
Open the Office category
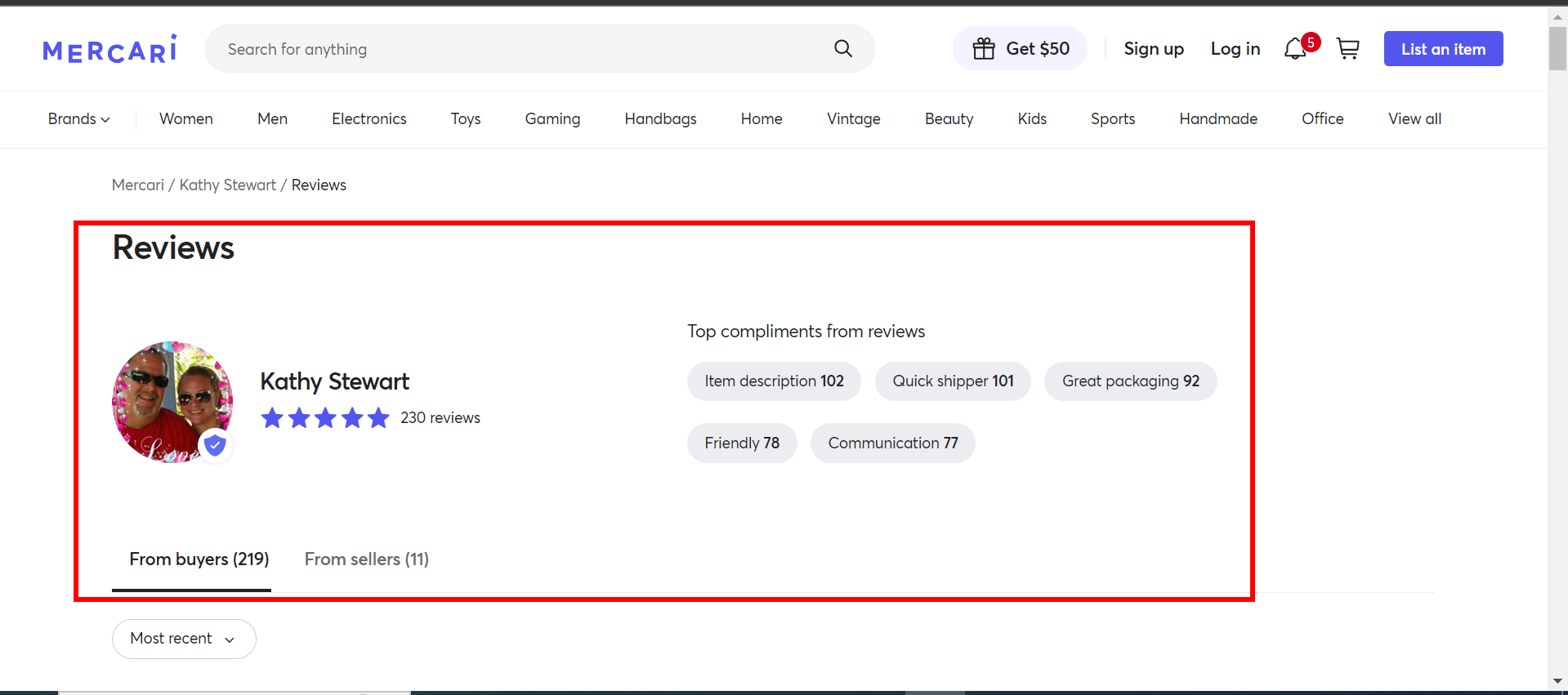pos(1323,119)
